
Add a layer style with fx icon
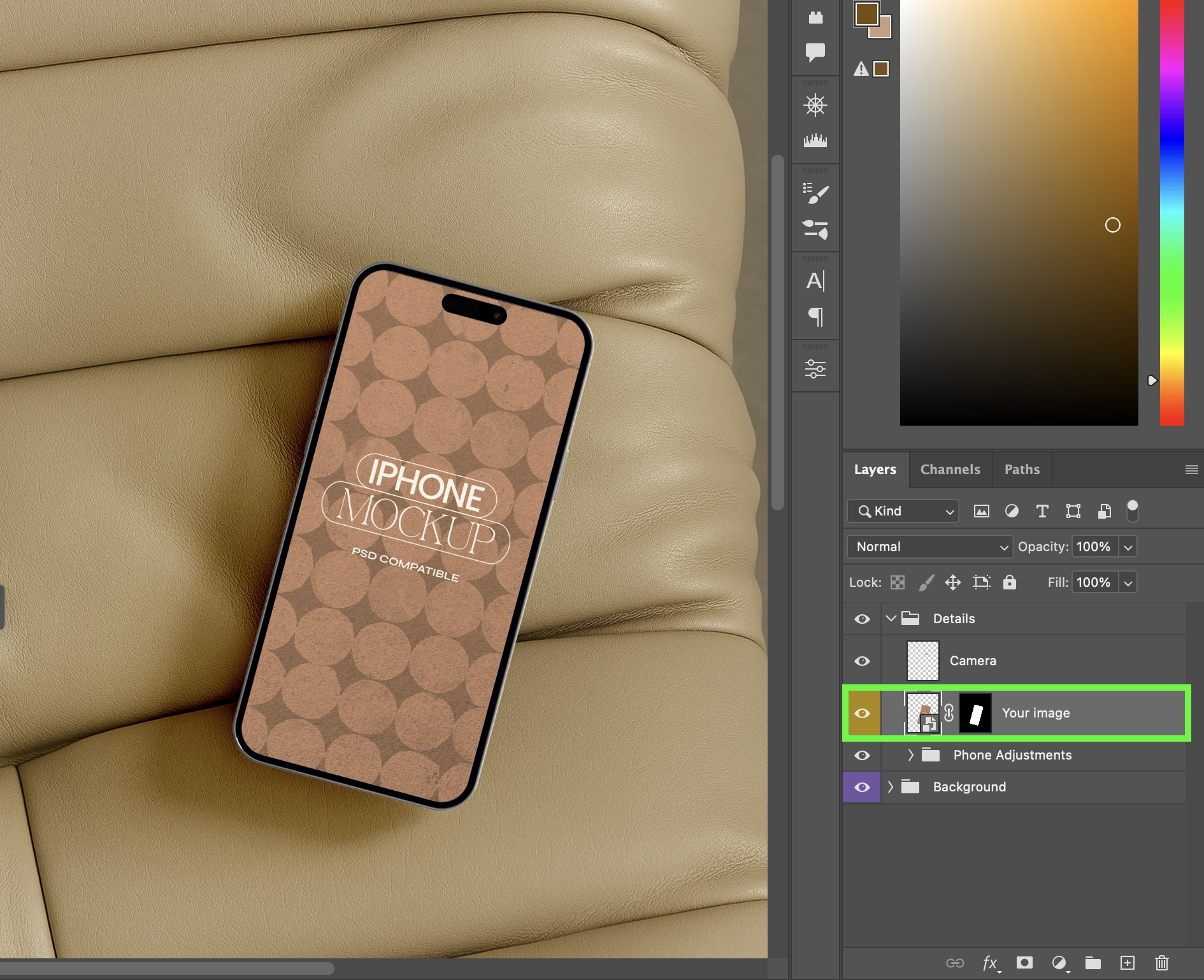[991, 963]
